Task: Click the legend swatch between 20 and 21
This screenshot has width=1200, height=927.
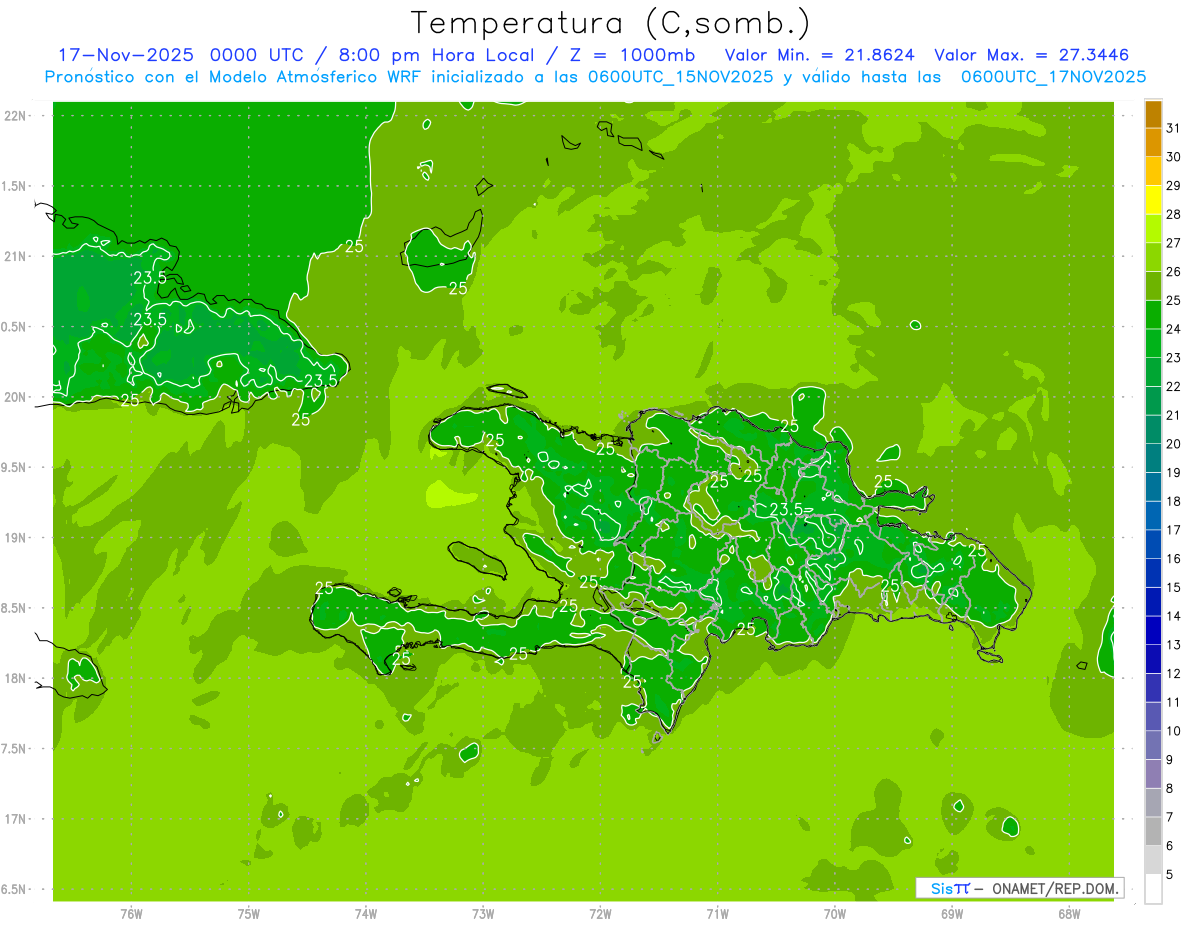Action: (x=1153, y=429)
